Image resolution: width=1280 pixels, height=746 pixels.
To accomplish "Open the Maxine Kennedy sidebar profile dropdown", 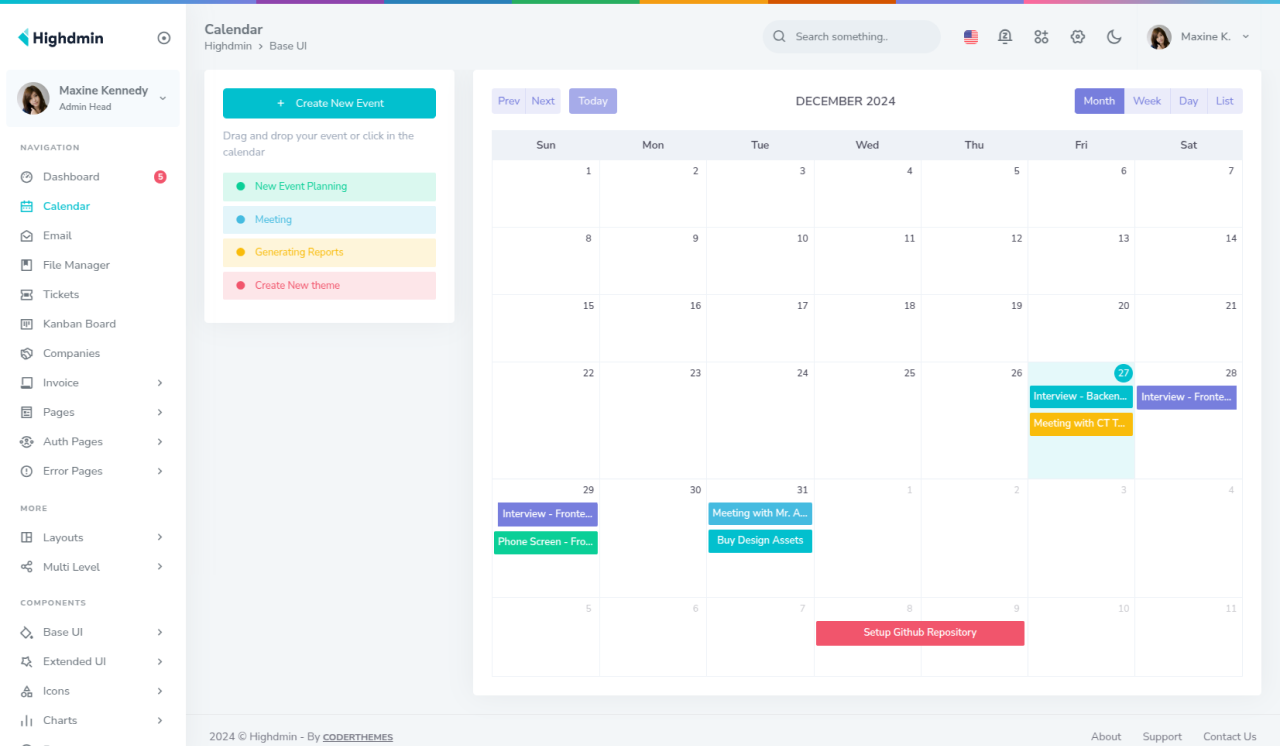I will (93, 98).
